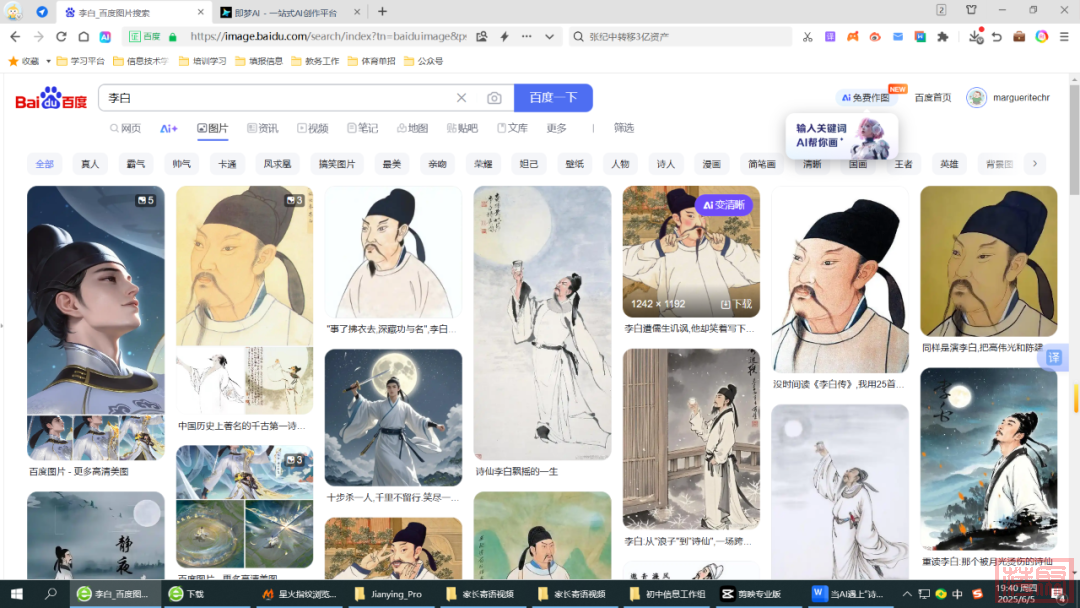The image size is (1080, 608).
Task: Open the blue mail extension icon
Action: pos(897,36)
